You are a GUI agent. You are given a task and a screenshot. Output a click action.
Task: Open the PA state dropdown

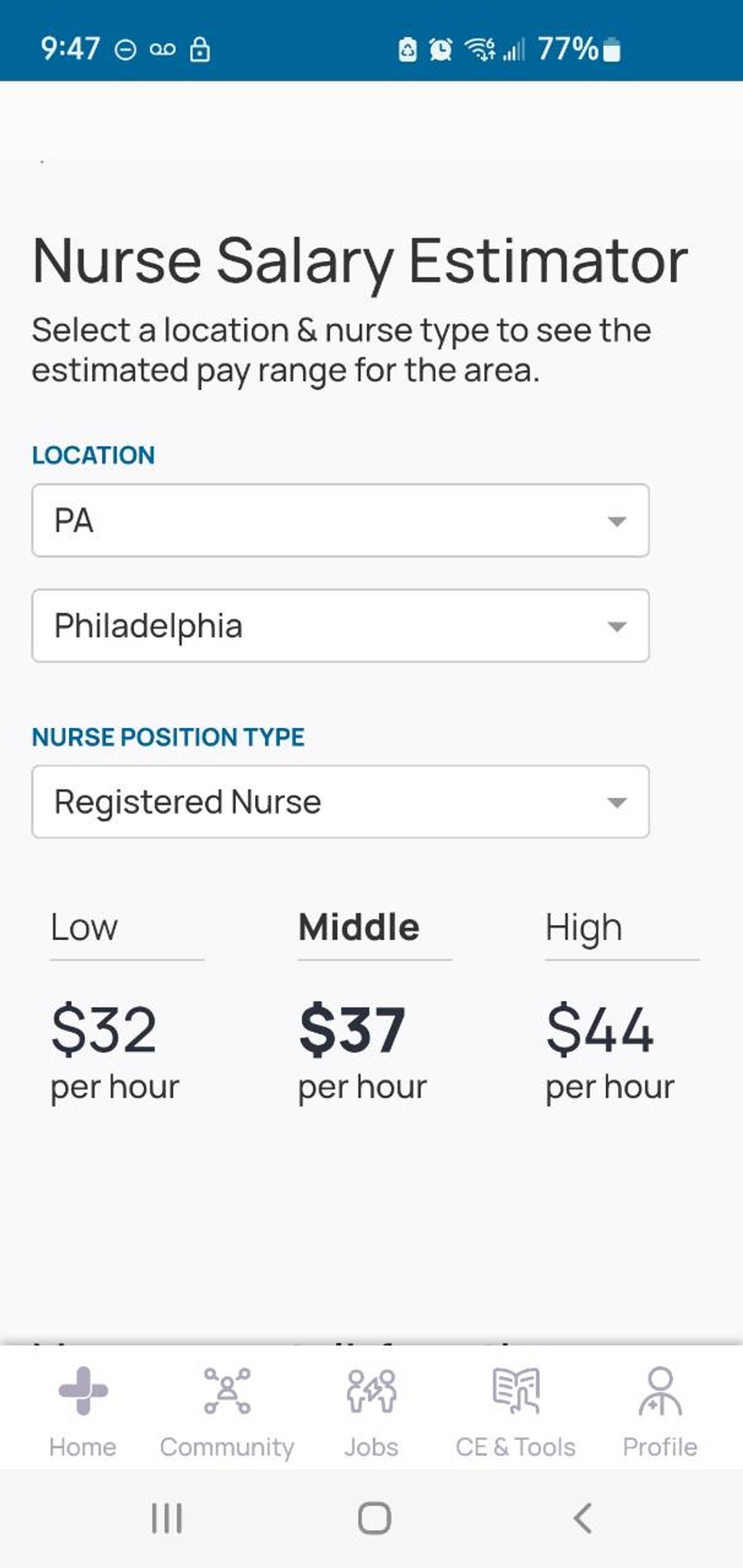pyautogui.click(x=340, y=521)
